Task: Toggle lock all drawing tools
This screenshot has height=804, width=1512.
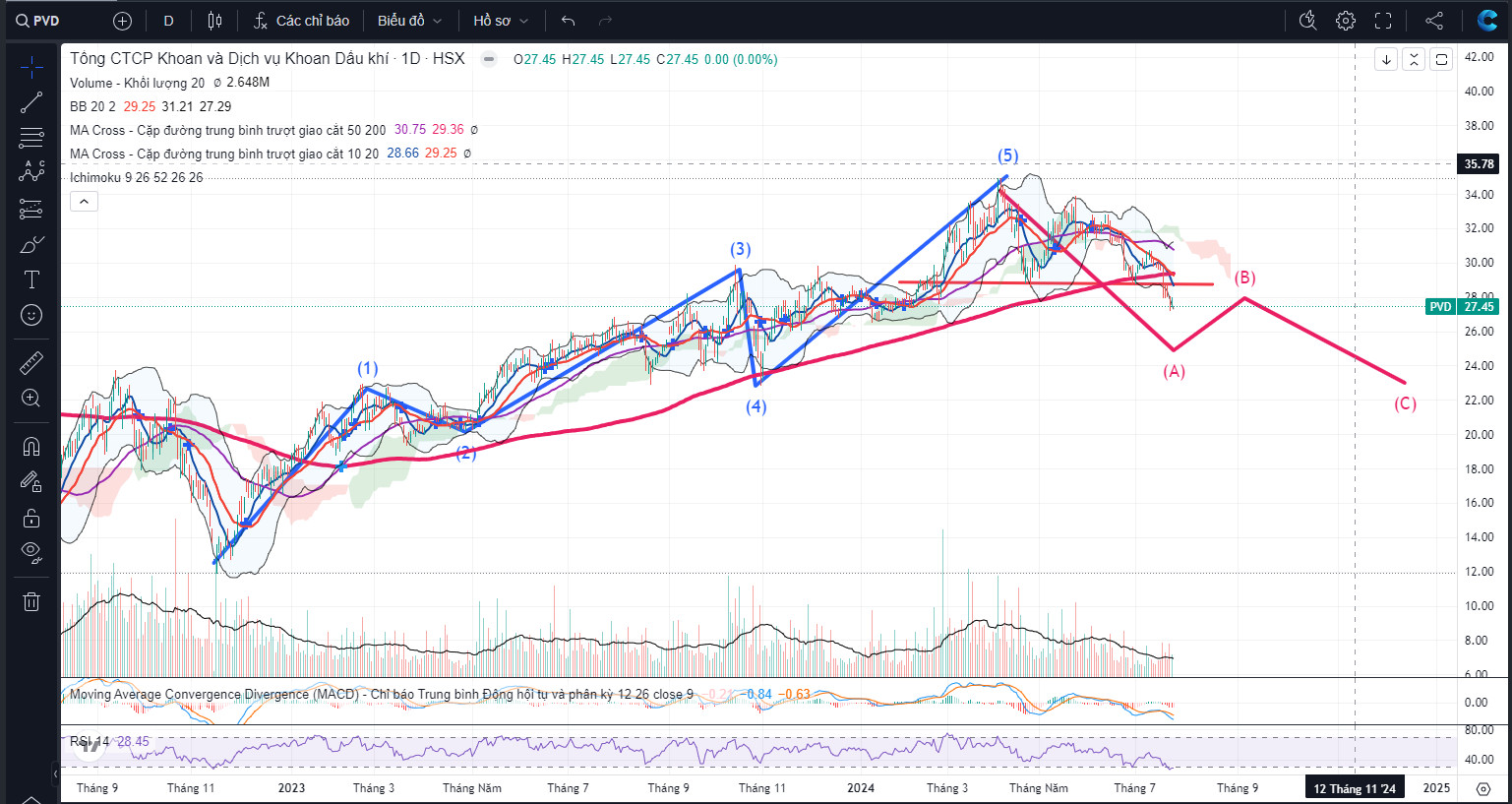Action: pyautogui.click(x=31, y=518)
